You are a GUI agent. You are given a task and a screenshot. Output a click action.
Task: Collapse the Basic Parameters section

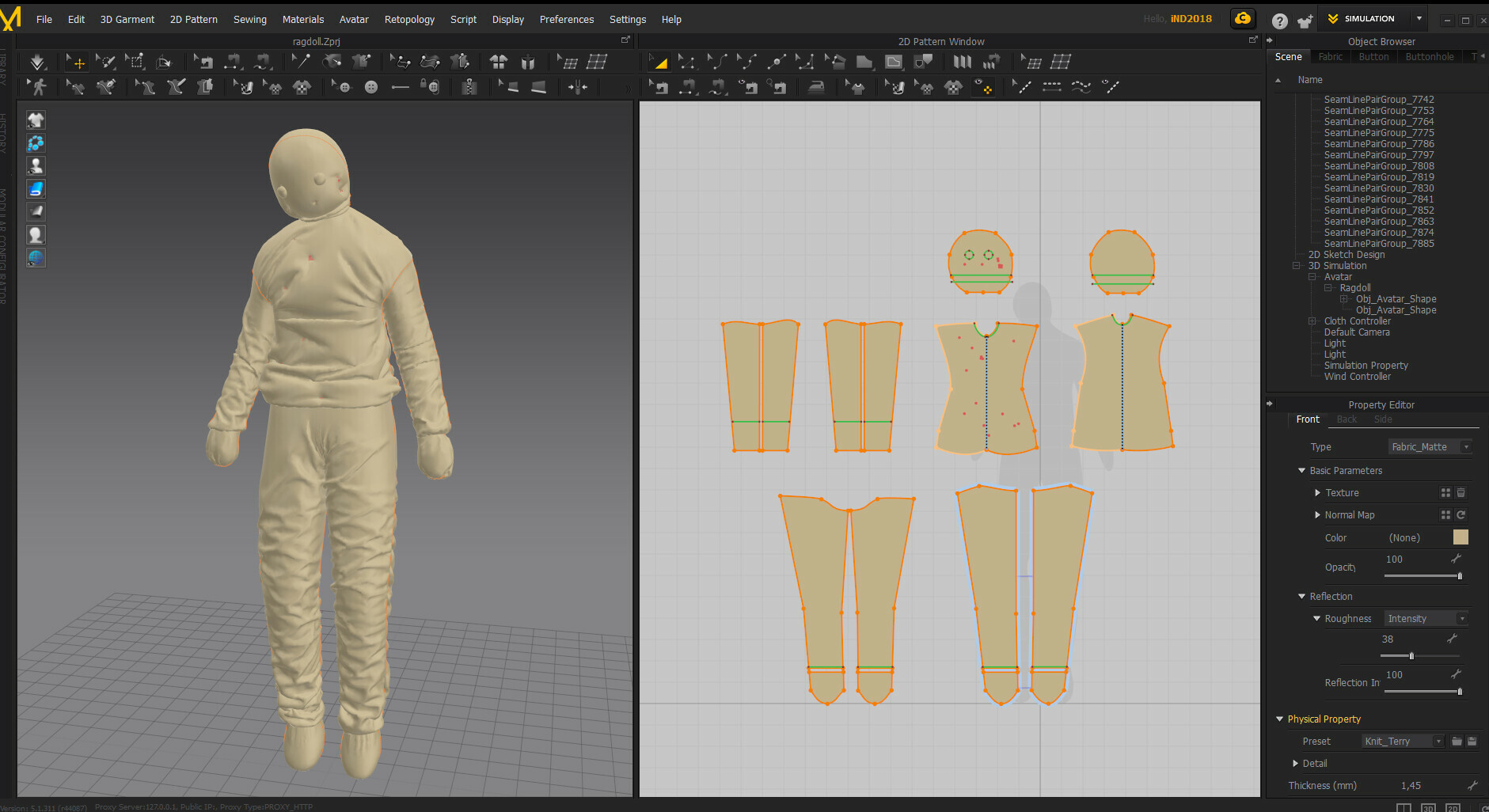(x=1301, y=471)
